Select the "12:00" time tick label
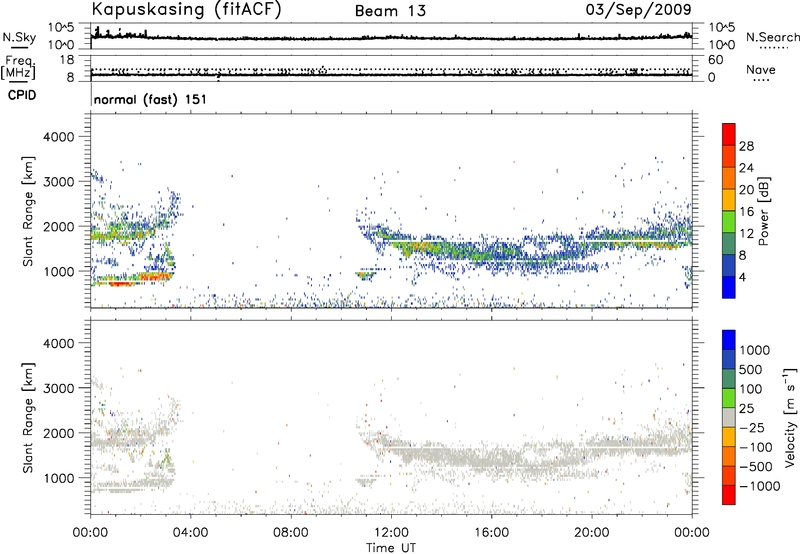This screenshot has width=800, height=554. coord(391,533)
